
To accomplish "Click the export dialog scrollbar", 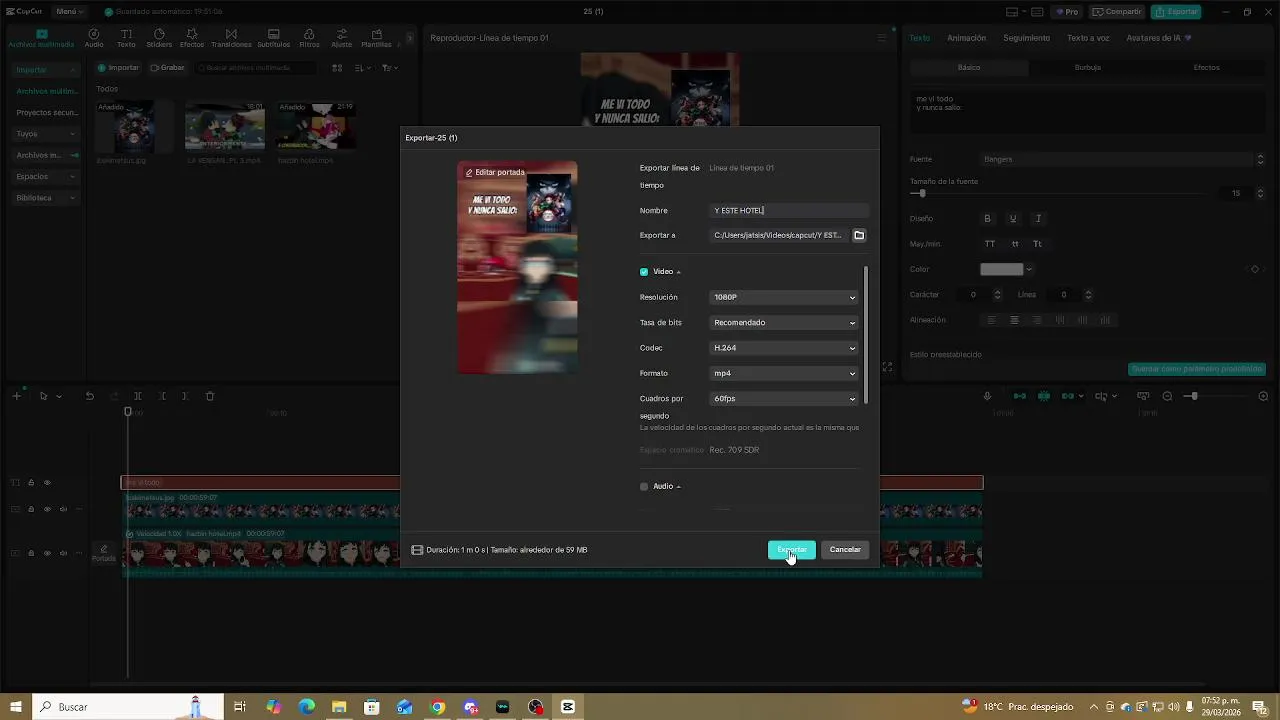I will click(866, 334).
